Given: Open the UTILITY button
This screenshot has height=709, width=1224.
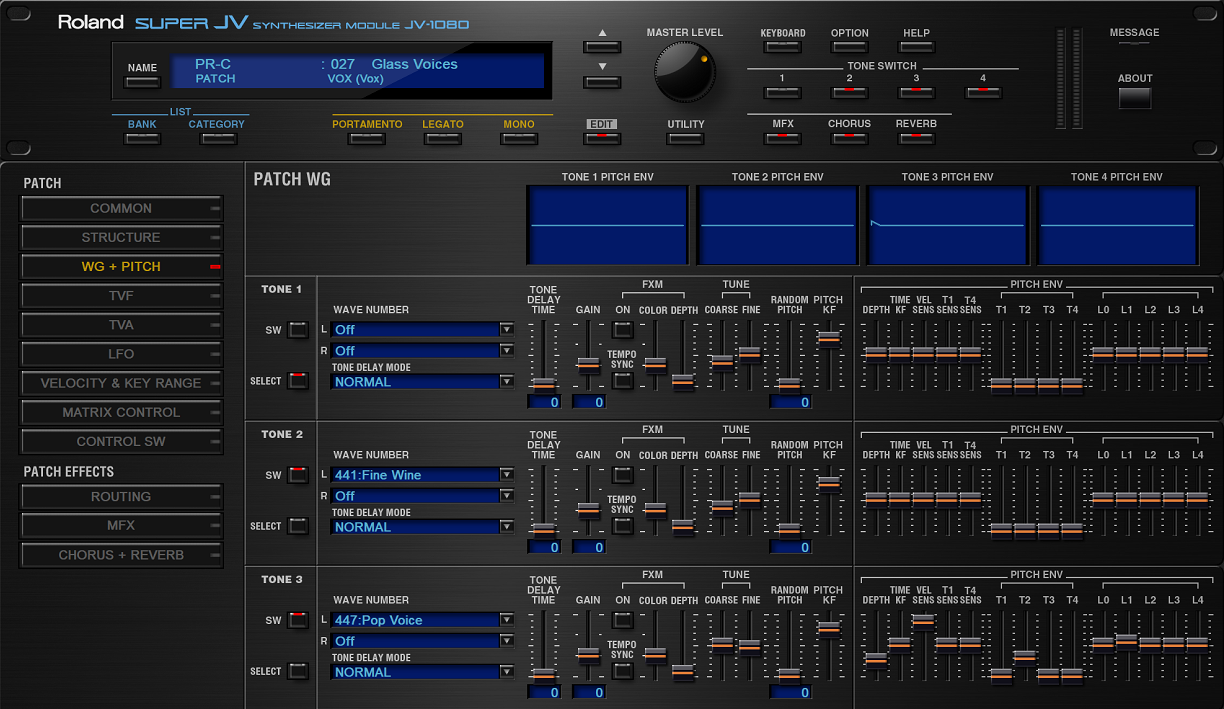Looking at the screenshot, I should [x=685, y=138].
